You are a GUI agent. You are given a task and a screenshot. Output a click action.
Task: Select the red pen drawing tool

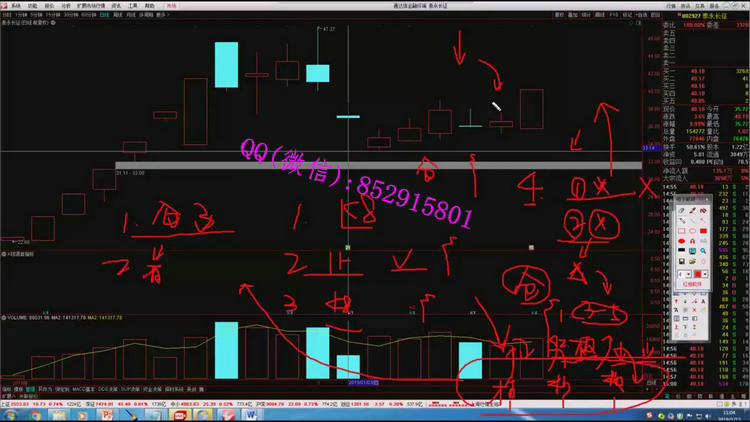tap(692, 210)
